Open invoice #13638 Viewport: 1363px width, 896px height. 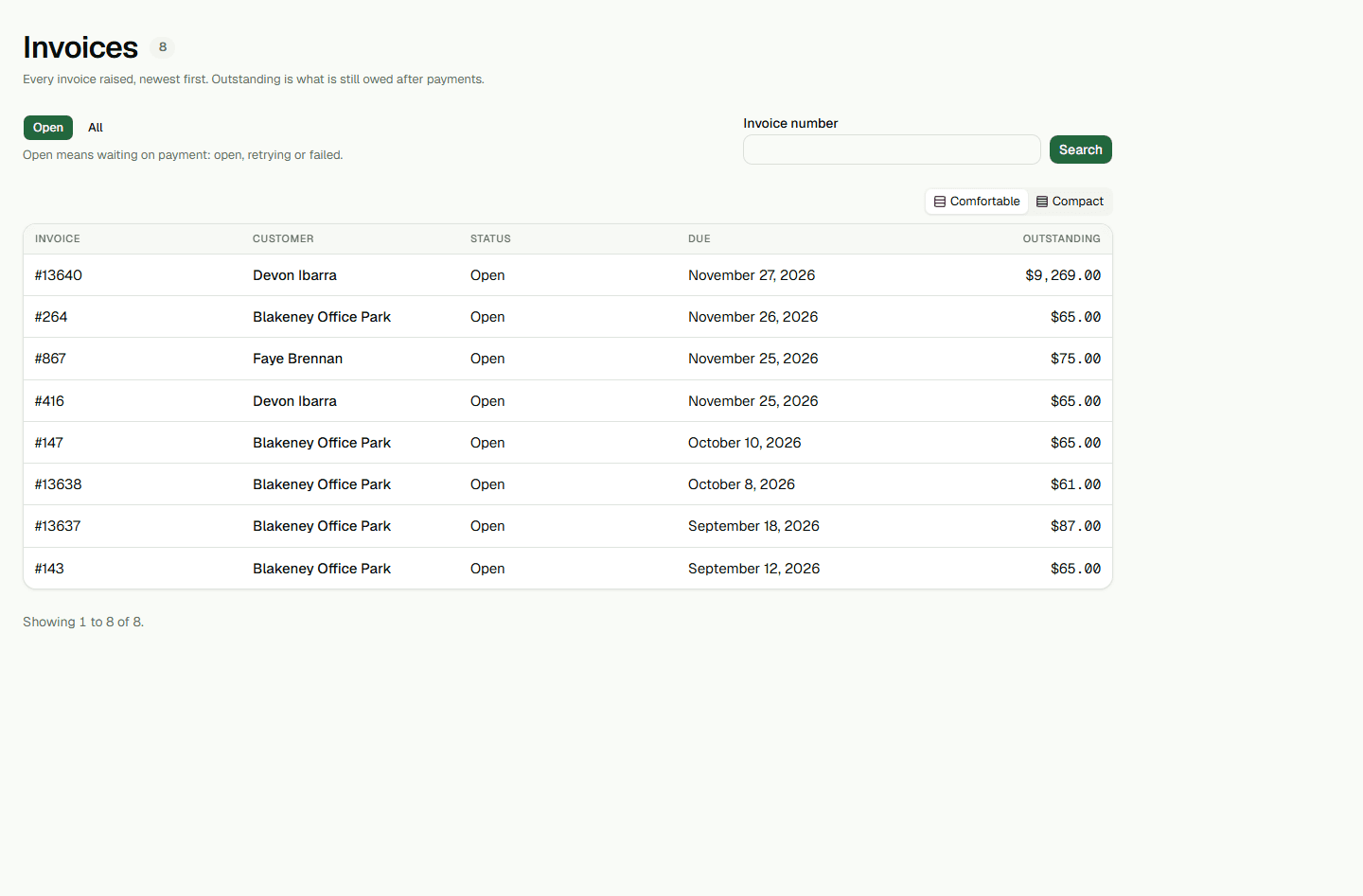[59, 484]
